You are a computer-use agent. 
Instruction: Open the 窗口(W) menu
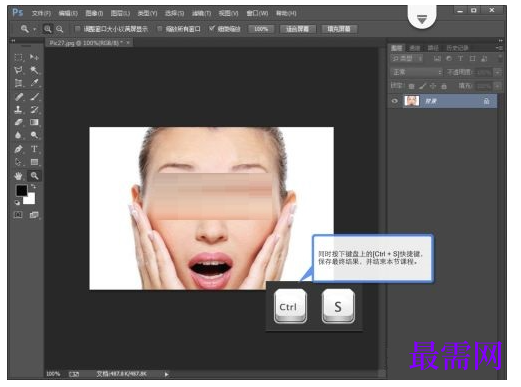pos(257,13)
